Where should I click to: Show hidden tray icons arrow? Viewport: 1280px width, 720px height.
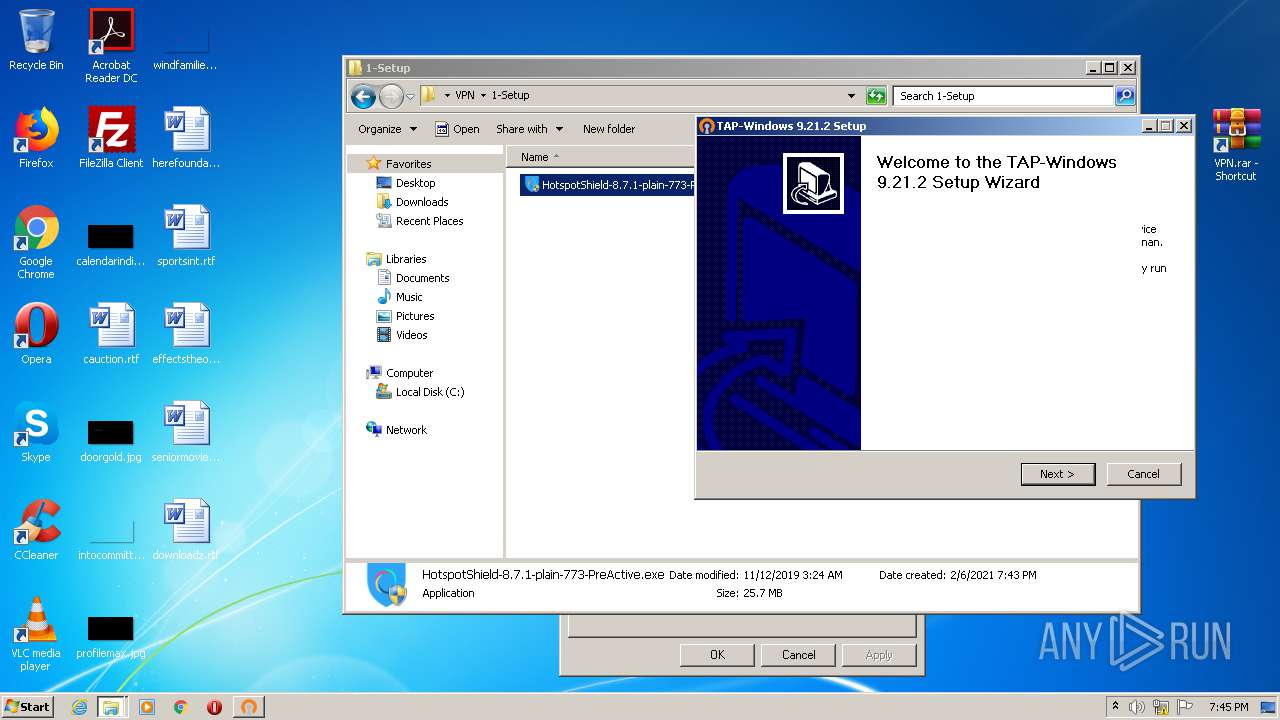tap(1115, 707)
